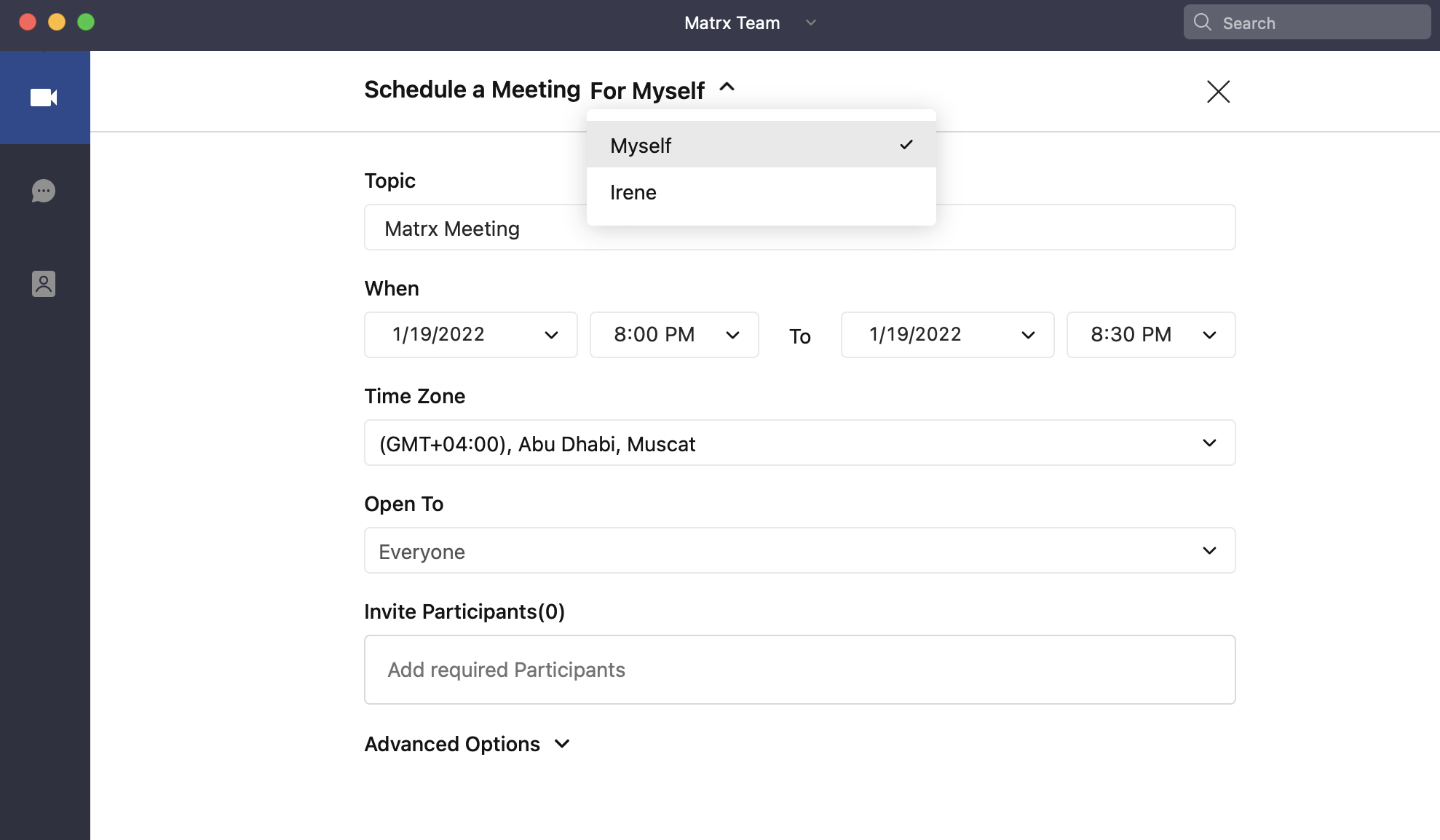Image resolution: width=1440 pixels, height=840 pixels.
Task: Click the green macOS fullscreen button
Action: (x=86, y=22)
